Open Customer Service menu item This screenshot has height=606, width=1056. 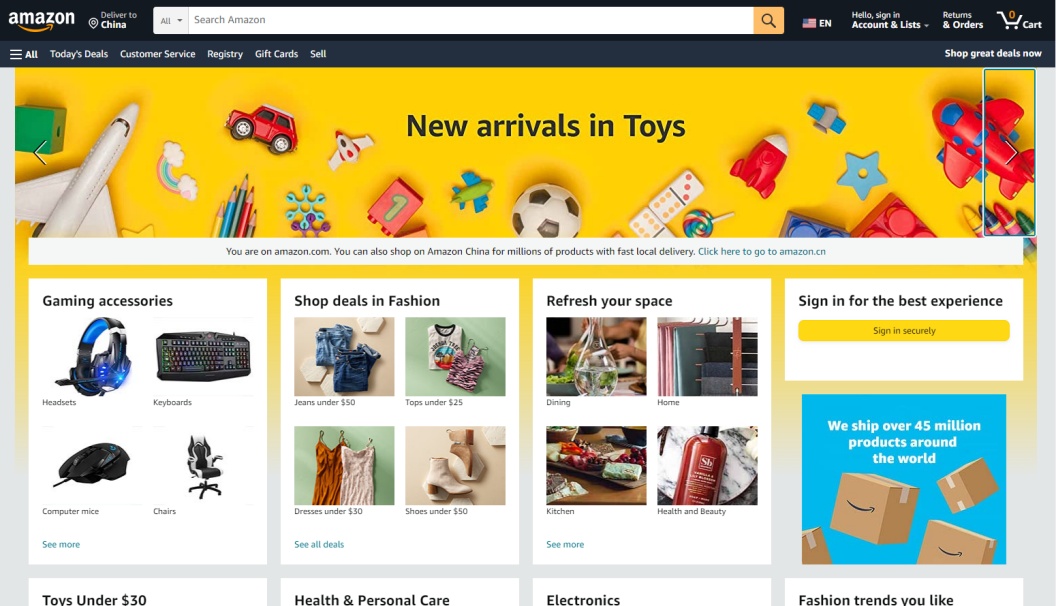[158, 54]
